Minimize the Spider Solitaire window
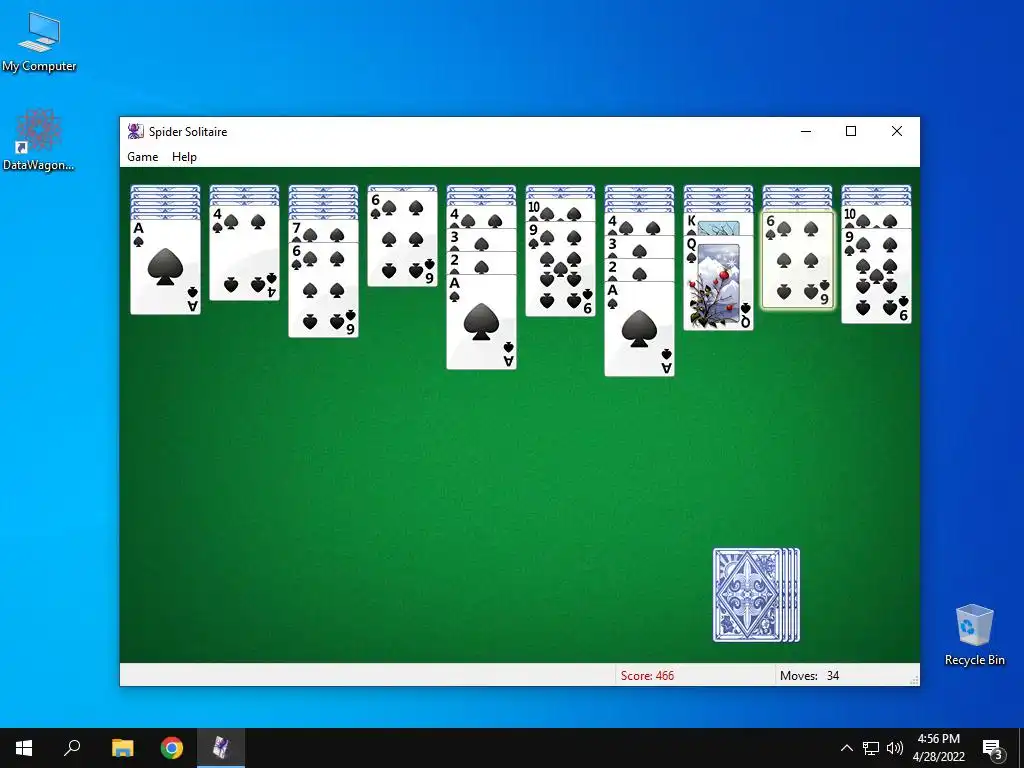The height and width of the screenshot is (768, 1024). pos(806,131)
